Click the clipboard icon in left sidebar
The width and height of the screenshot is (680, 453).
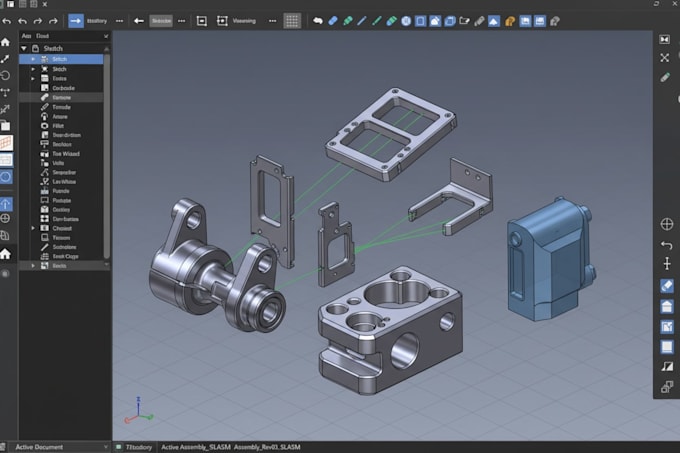(x=5, y=126)
